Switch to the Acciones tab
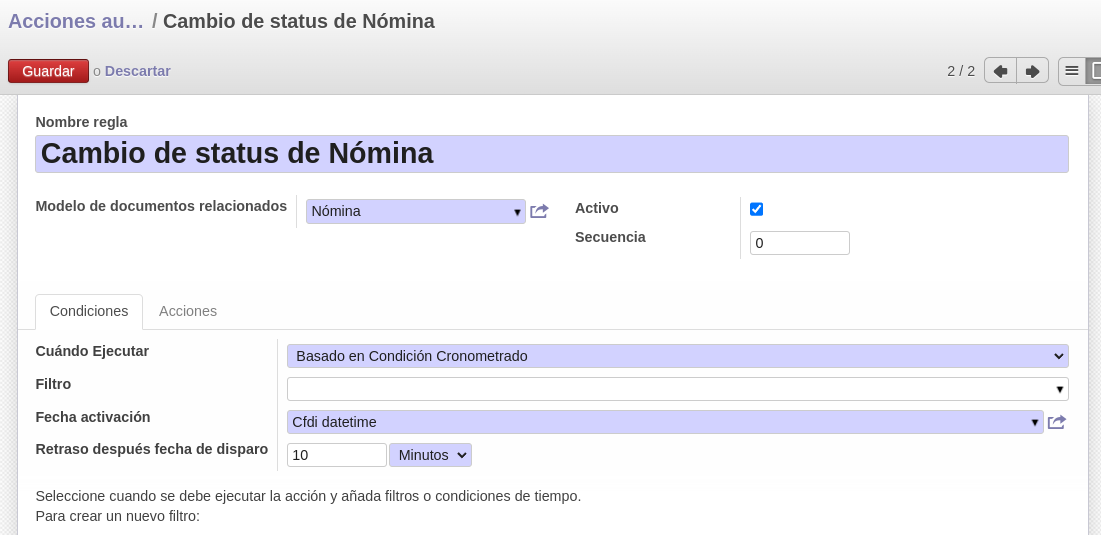 pyautogui.click(x=187, y=311)
